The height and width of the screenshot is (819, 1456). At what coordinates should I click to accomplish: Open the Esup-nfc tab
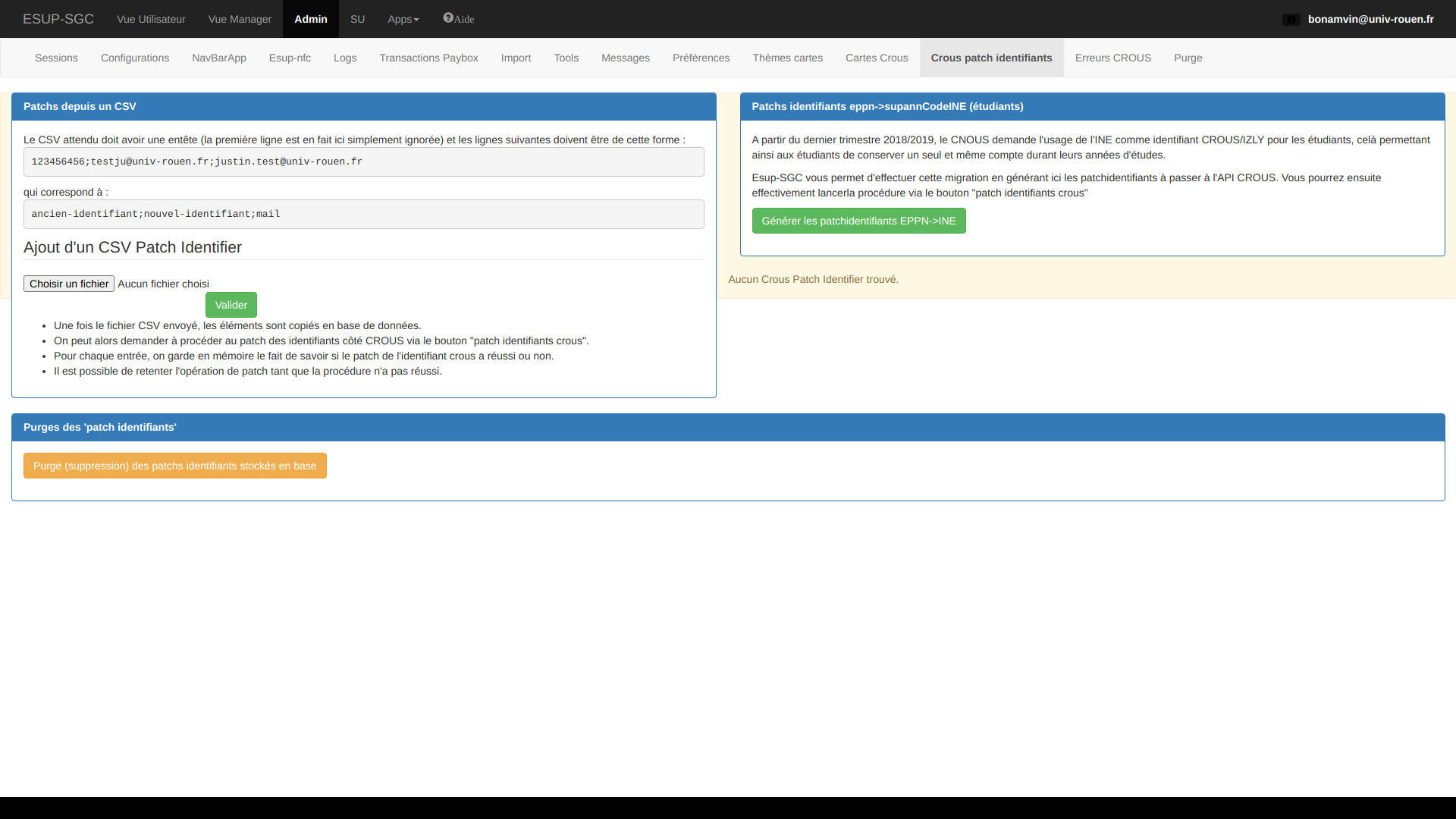290,58
